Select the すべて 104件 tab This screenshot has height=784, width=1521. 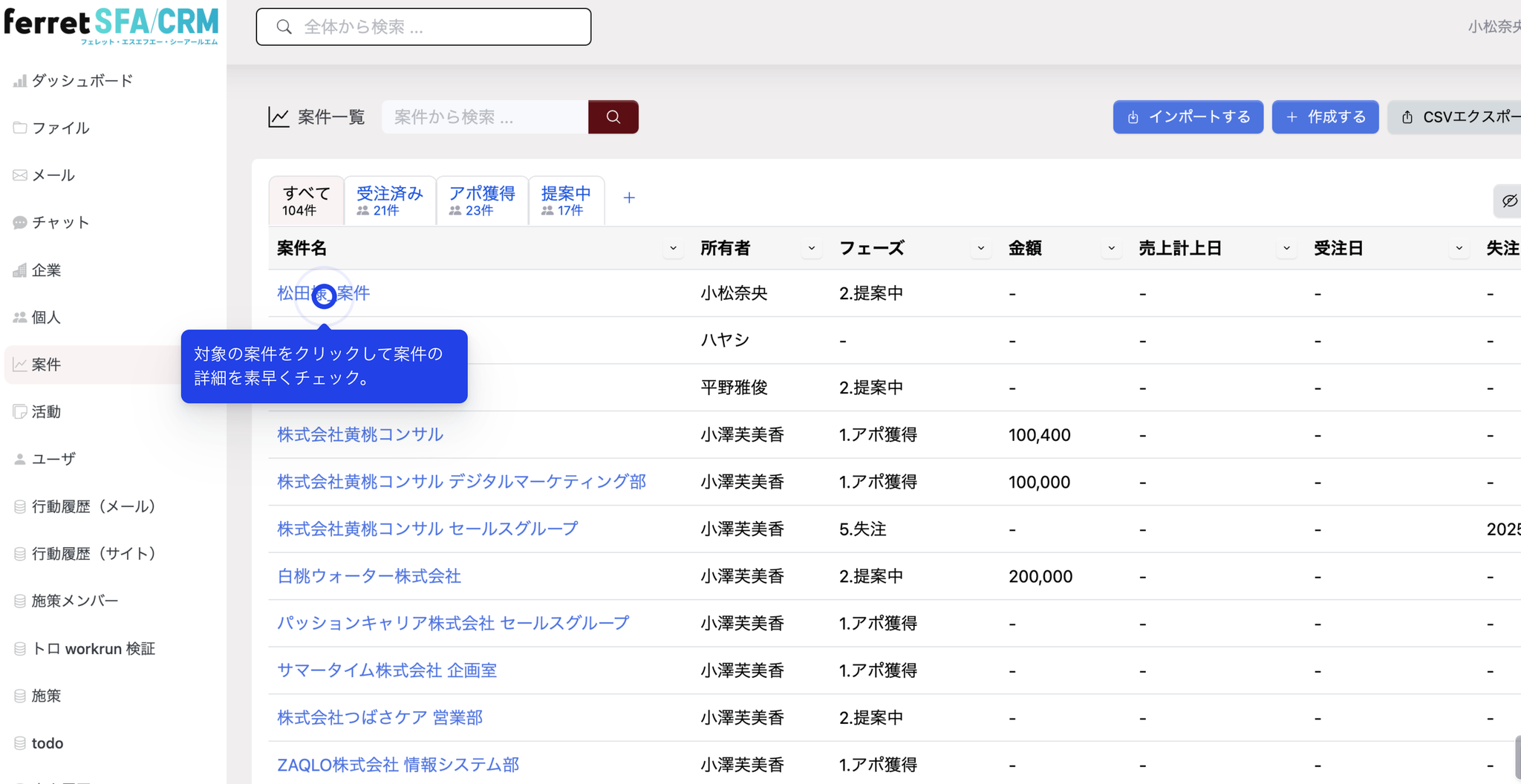306,200
